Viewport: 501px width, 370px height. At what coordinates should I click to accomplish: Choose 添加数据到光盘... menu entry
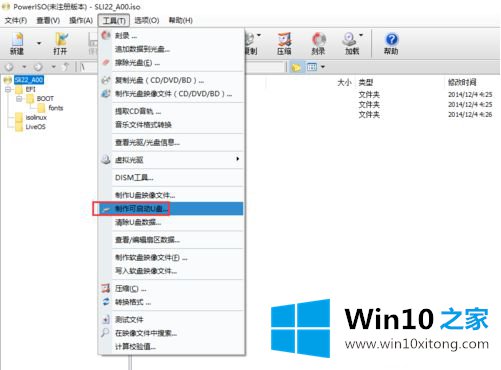tap(171, 49)
